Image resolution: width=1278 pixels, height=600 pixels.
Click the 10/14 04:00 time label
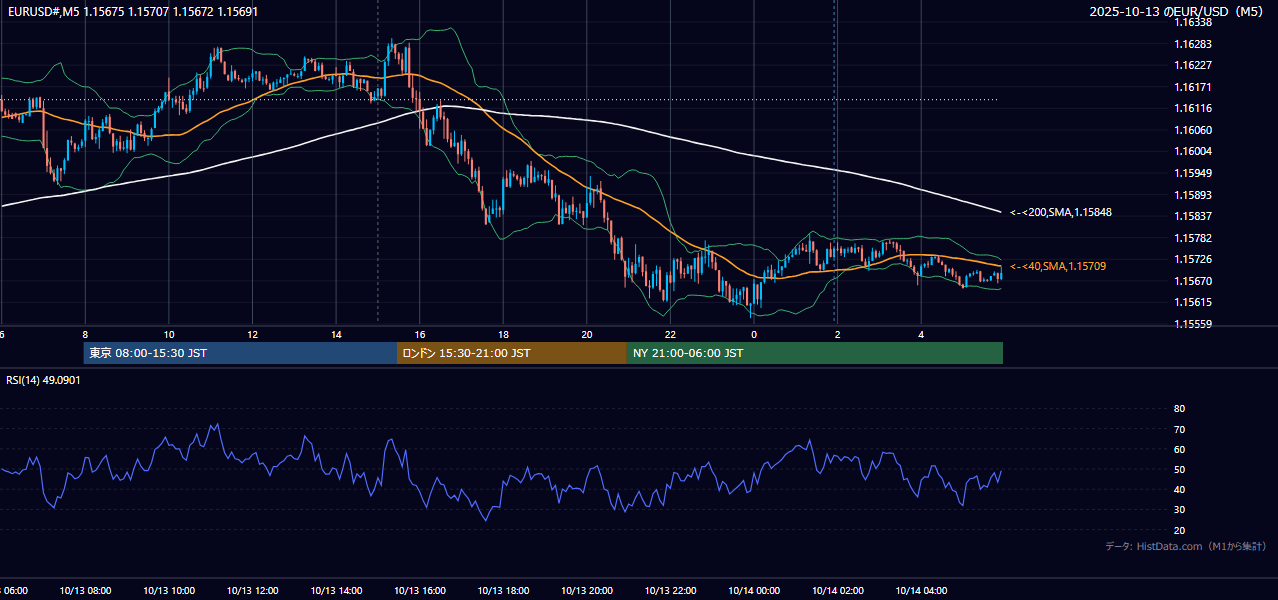[921, 590]
